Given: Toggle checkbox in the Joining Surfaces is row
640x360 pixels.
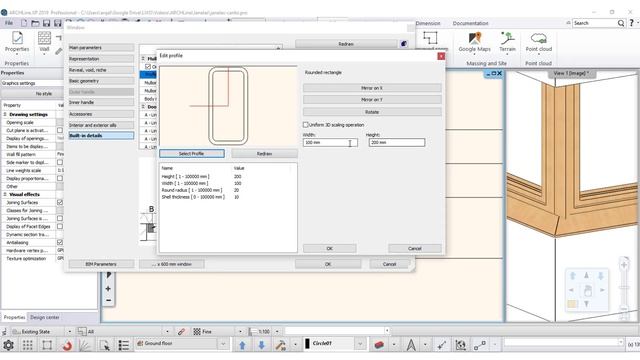Looking at the screenshot, I should [x=60, y=218].
